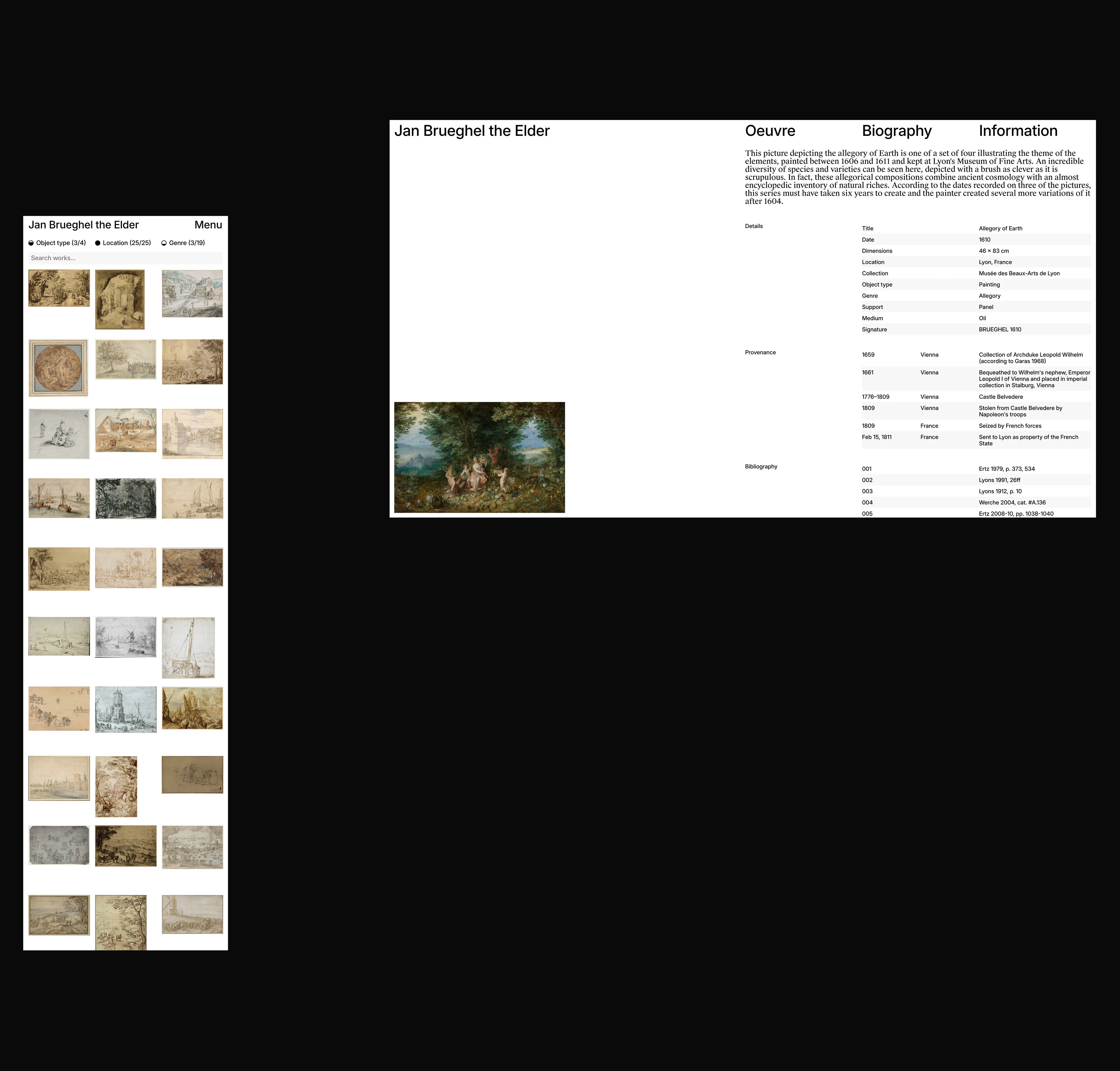Expand the Location (25/25) filter
The width and height of the screenshot is (1120, 1071).
tap(127, 243)
